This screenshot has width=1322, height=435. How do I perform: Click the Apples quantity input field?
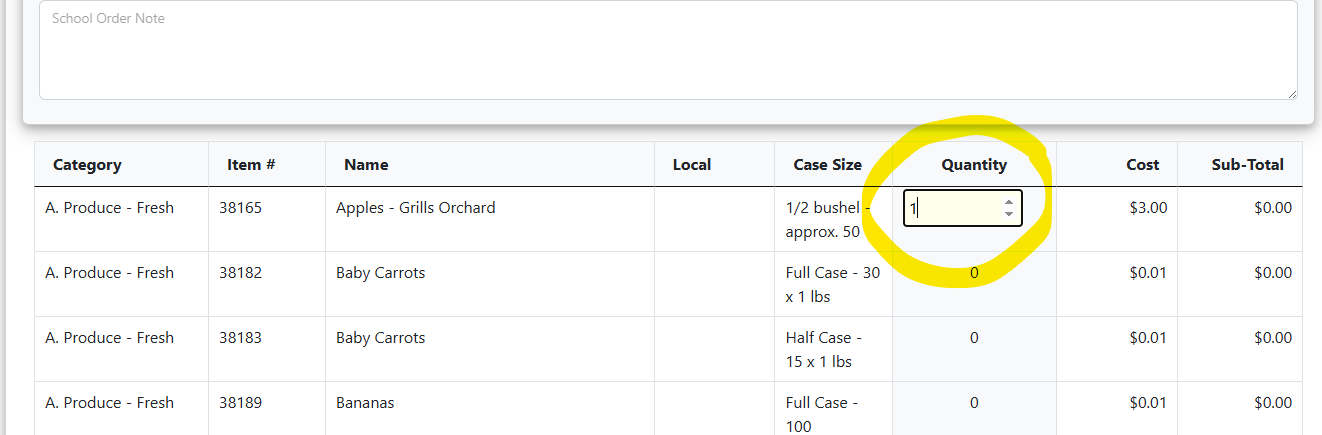pos(950,208)
